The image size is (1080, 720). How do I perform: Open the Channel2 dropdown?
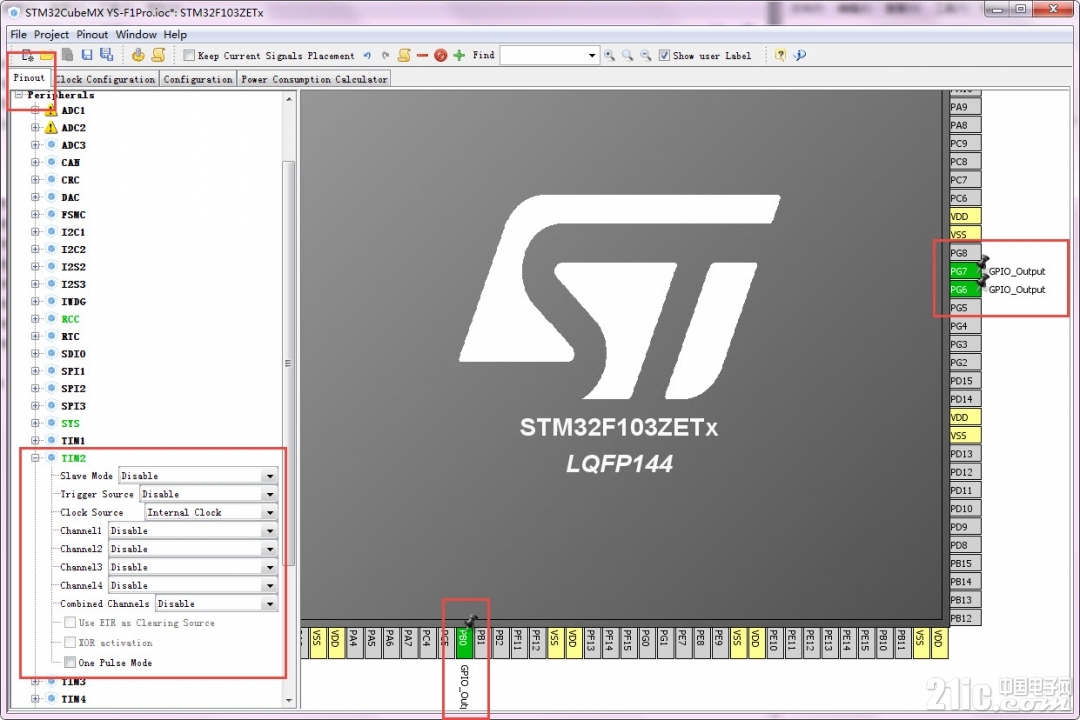[193, 548]
